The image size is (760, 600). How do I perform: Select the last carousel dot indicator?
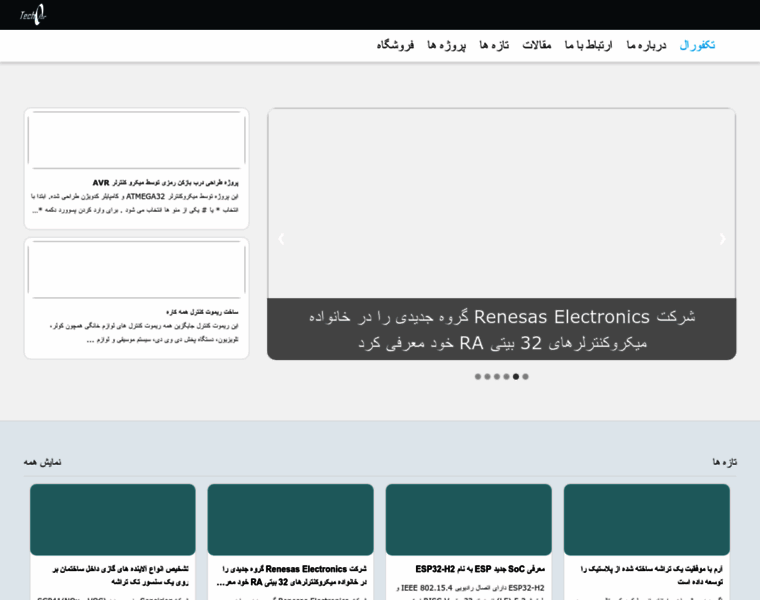525,377
